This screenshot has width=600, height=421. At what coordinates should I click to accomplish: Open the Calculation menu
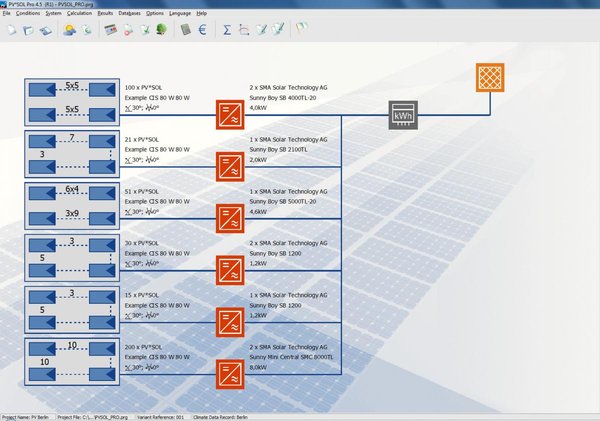click(79, 13)
